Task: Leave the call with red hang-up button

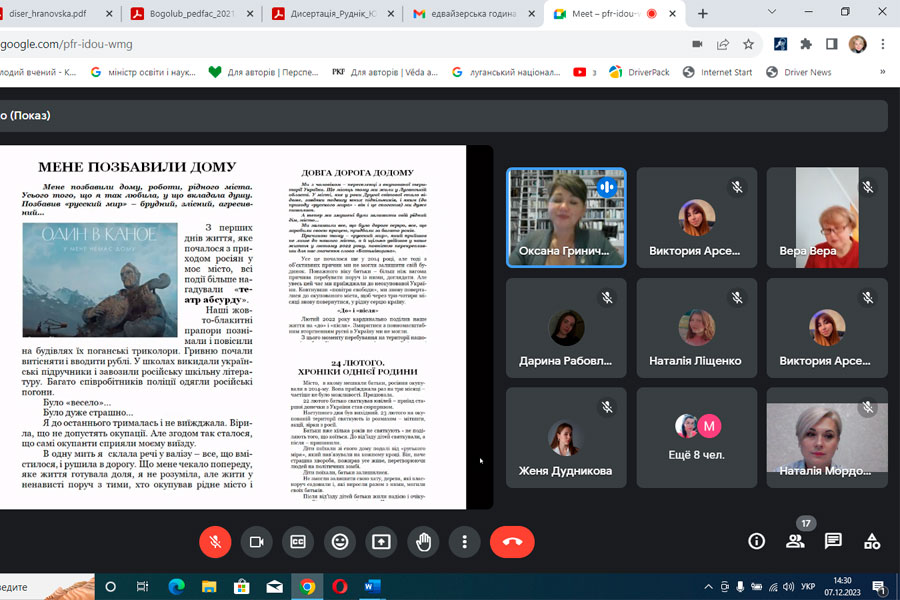Action: coord(512,541)
